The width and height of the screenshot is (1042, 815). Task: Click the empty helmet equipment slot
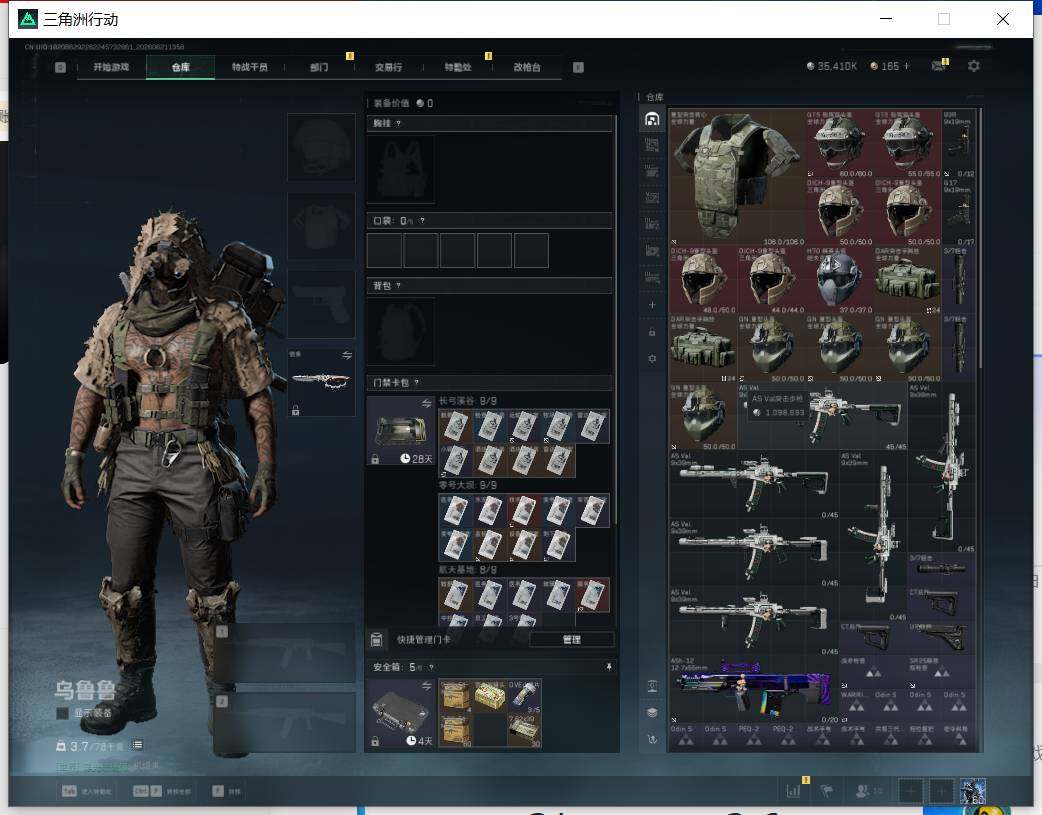(321, 147)
